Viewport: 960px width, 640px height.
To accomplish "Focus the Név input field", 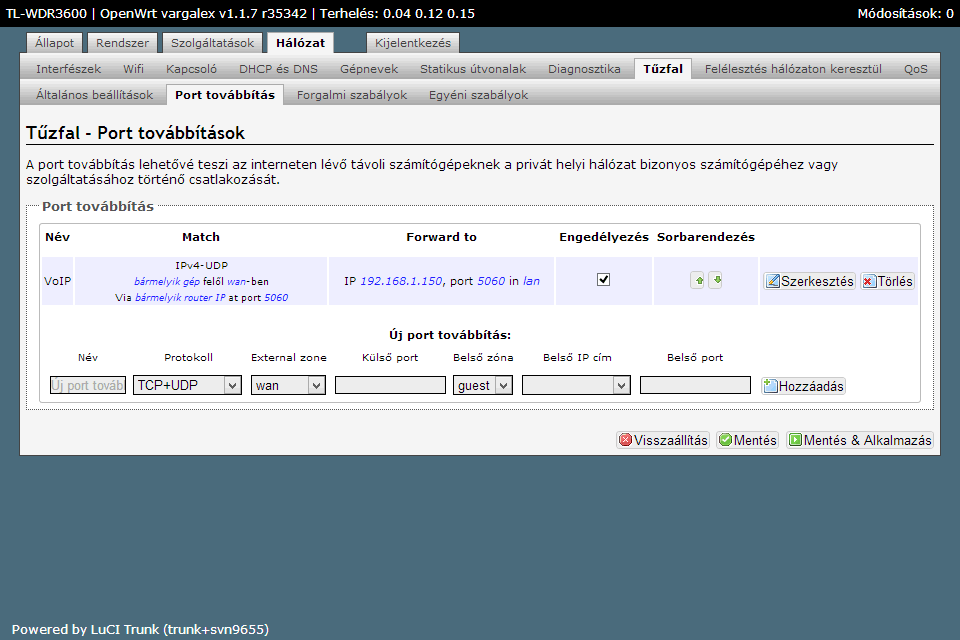I will tap(88, 385).
